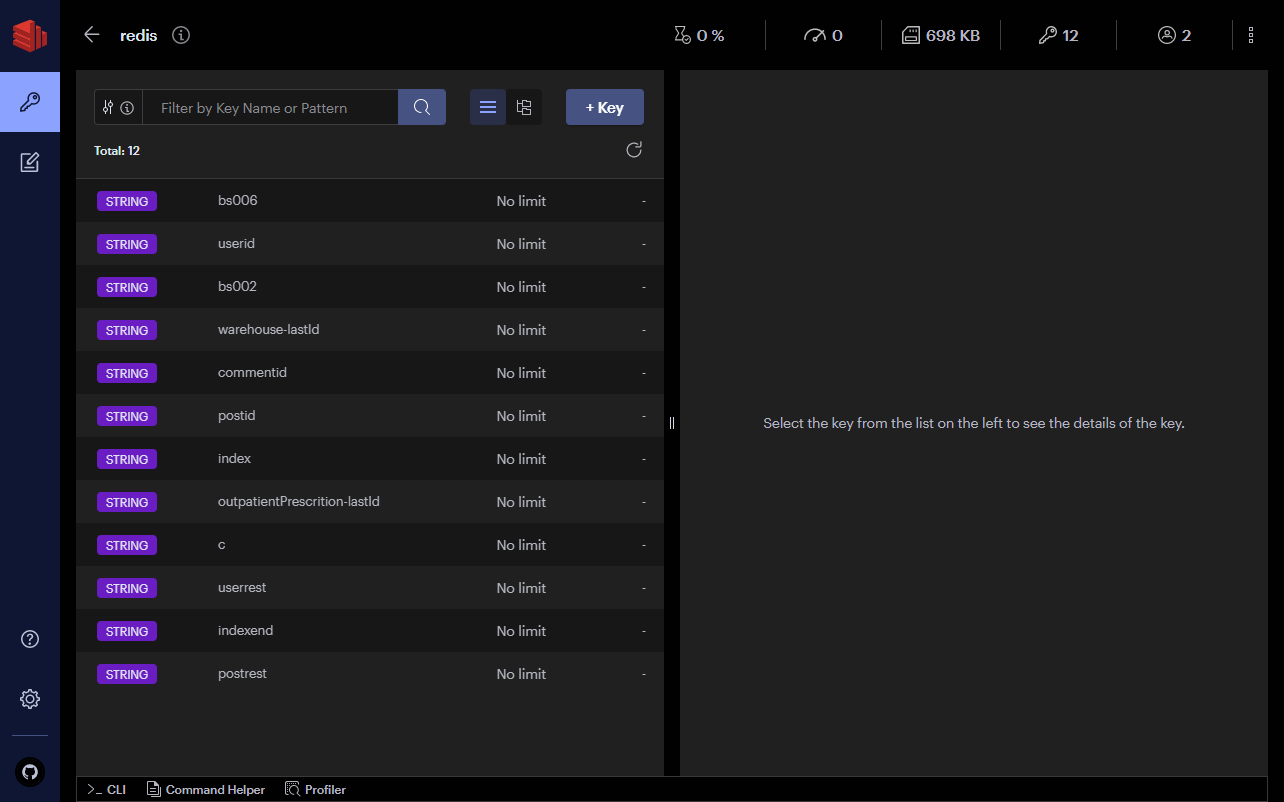Open the Command Helper panel

point(206,790)
